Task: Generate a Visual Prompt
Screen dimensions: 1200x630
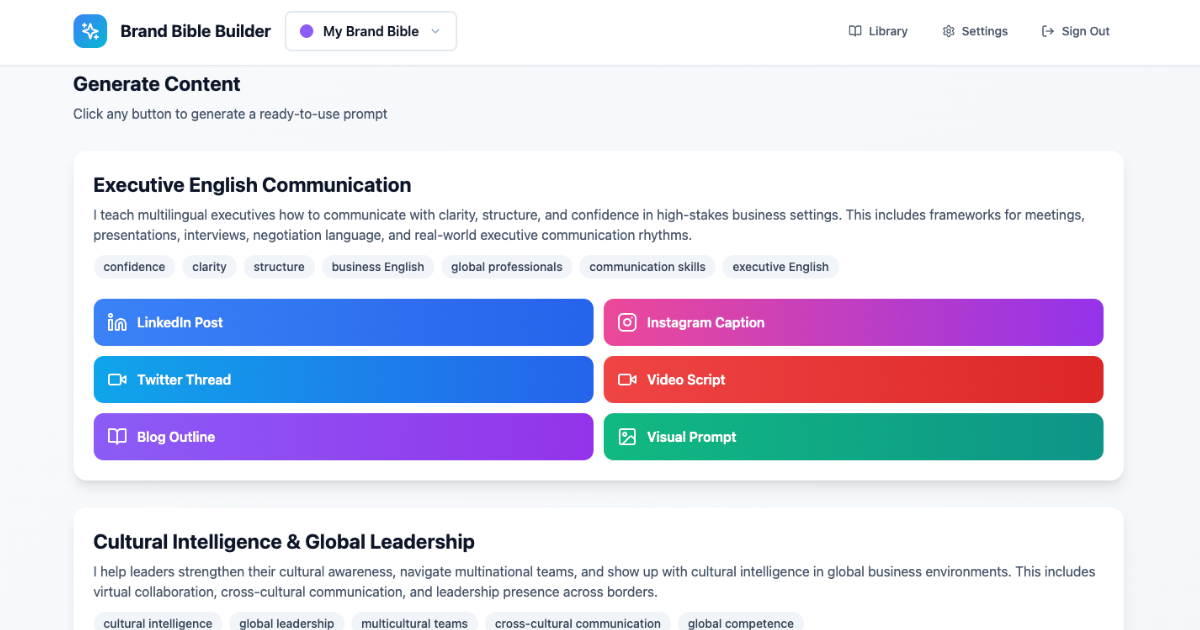Action: pos(853,436)
